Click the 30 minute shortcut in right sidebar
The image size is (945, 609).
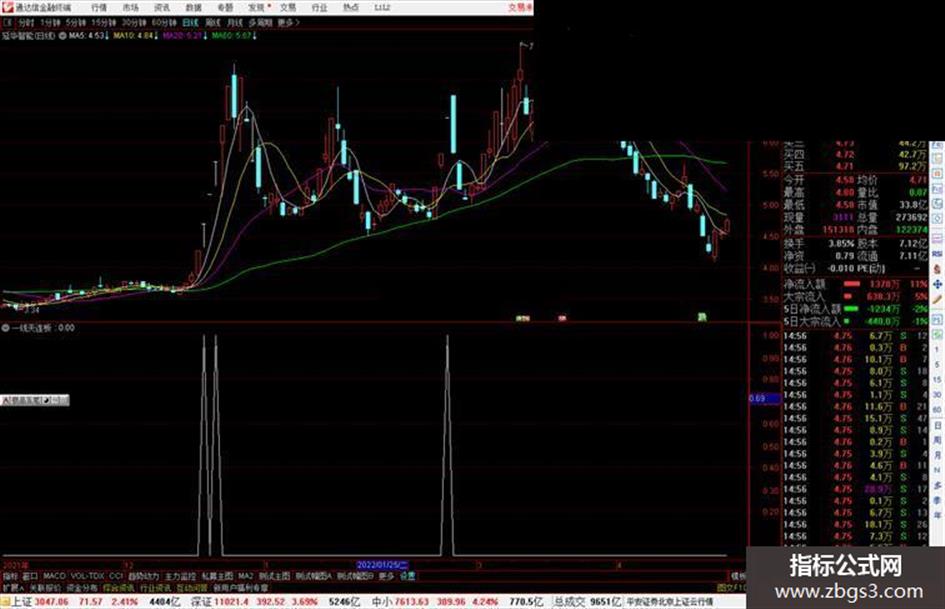(x=937, y=395)
